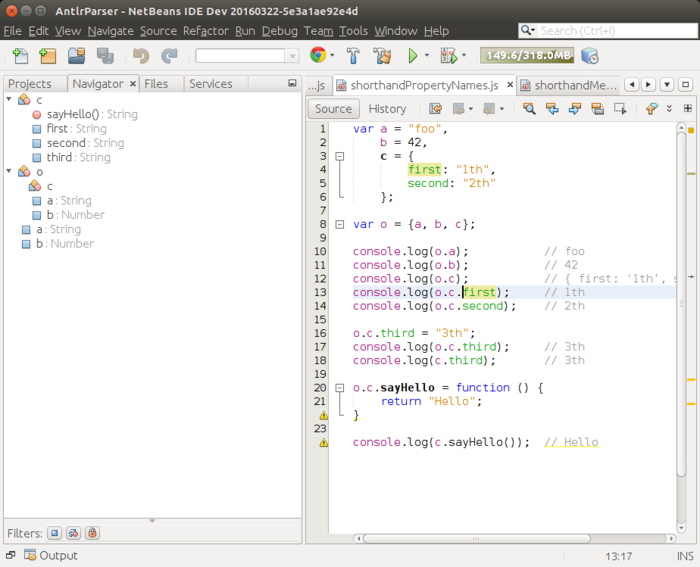Image resolution: width=700 pixels, height=567 pixels.
Task: Collapse the 'o' node in Navigator tree
Action: tap(10, 172)
